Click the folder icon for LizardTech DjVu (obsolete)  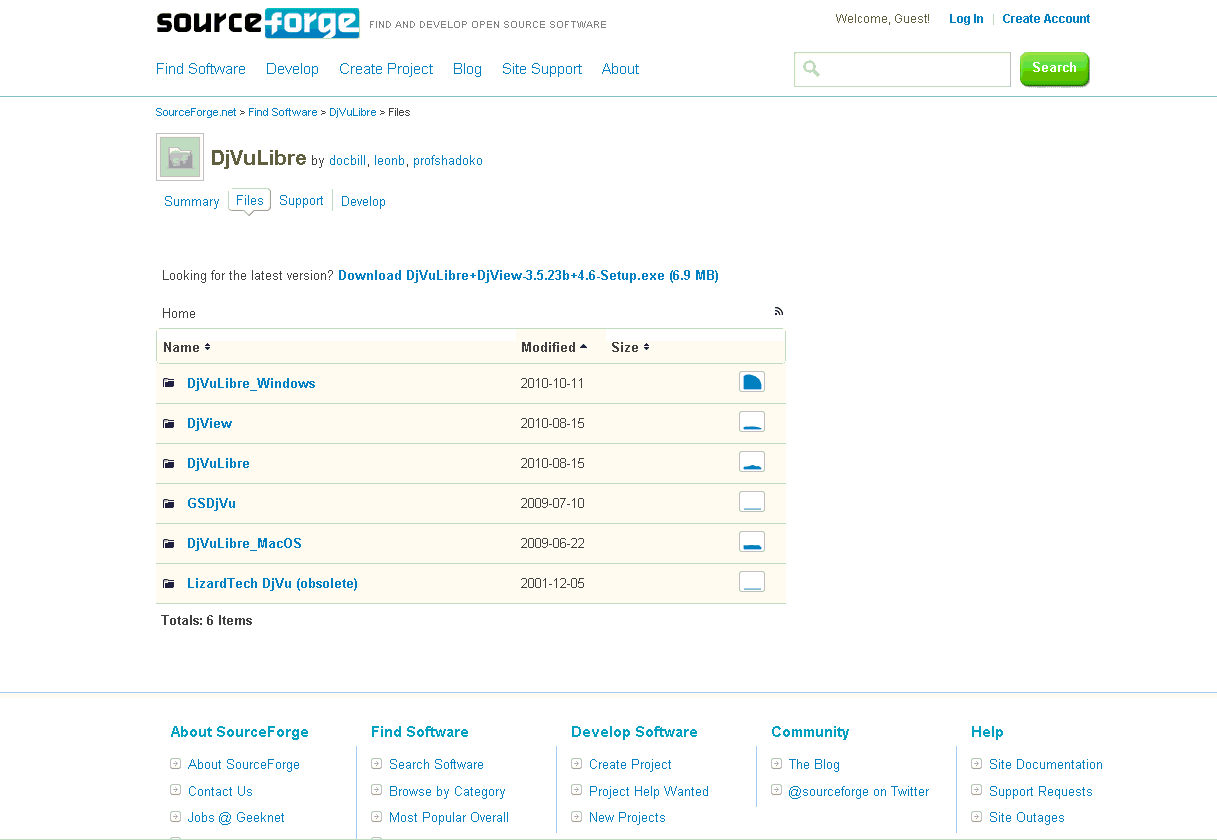point(169,583)
